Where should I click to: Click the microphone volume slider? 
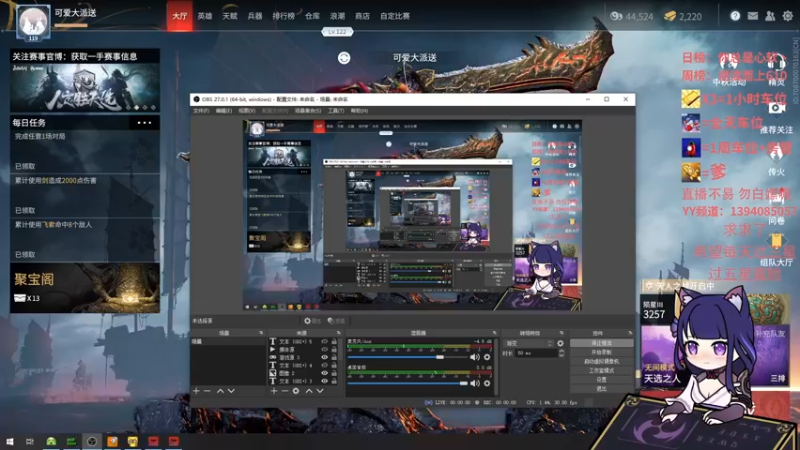pyautogui.click(x=407, y=357)
